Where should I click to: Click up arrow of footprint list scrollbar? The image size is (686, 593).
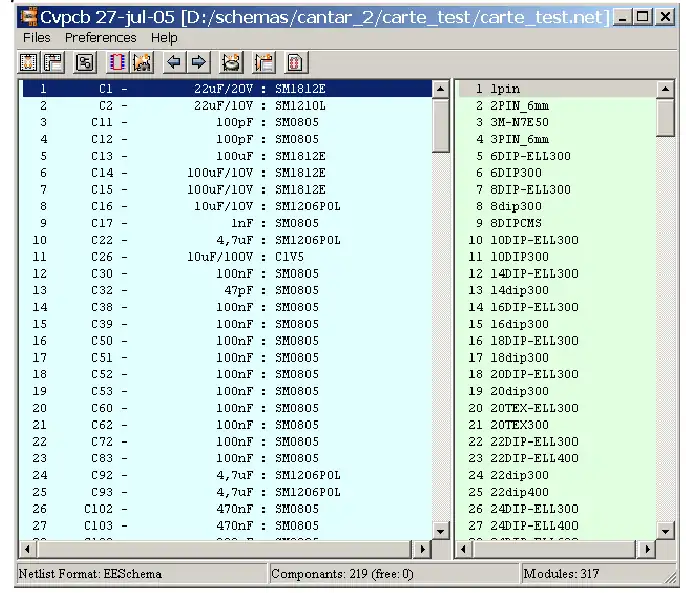(x=666, y=89)
